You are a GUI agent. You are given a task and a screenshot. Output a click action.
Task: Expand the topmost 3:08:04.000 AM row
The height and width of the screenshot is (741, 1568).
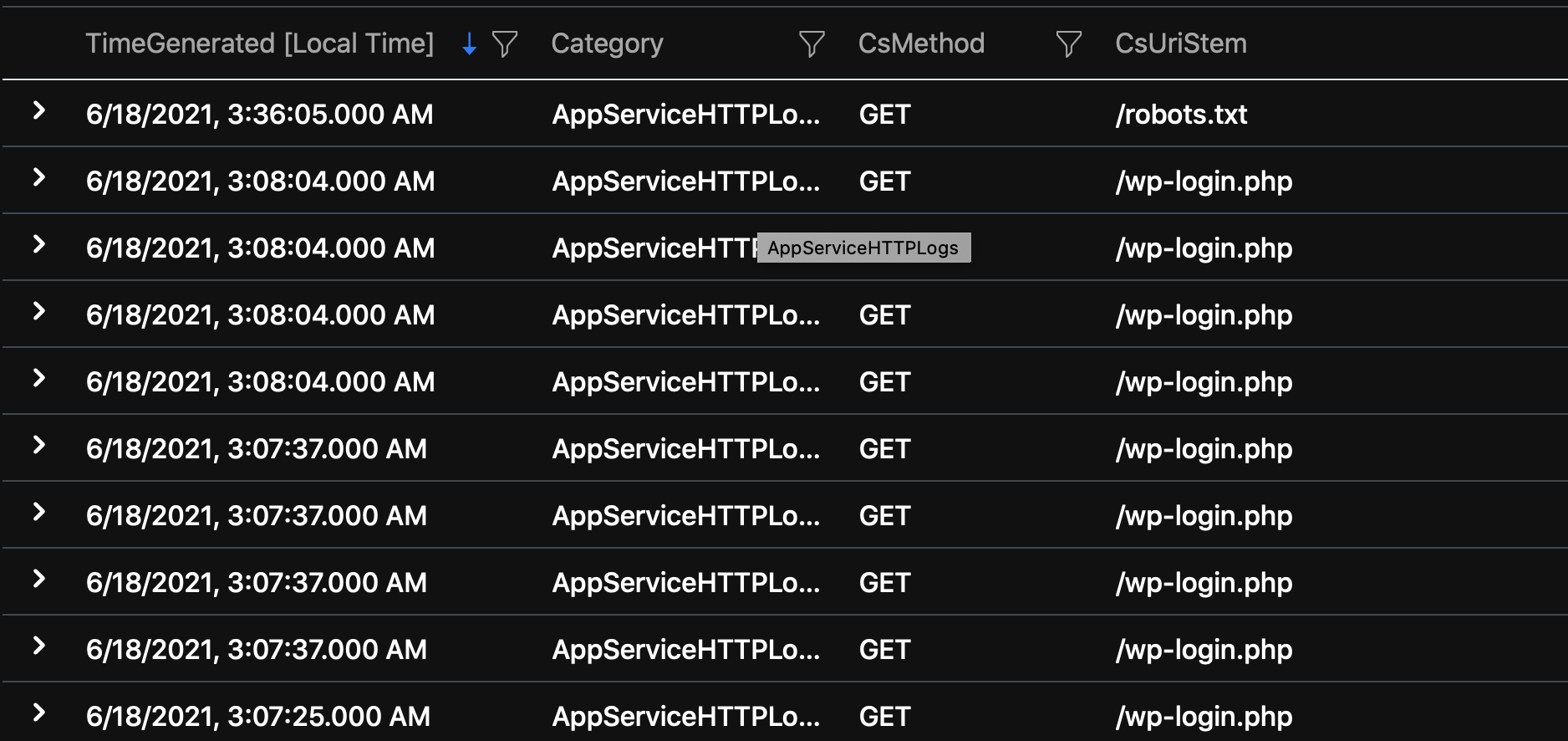click(x=38, y=177)
